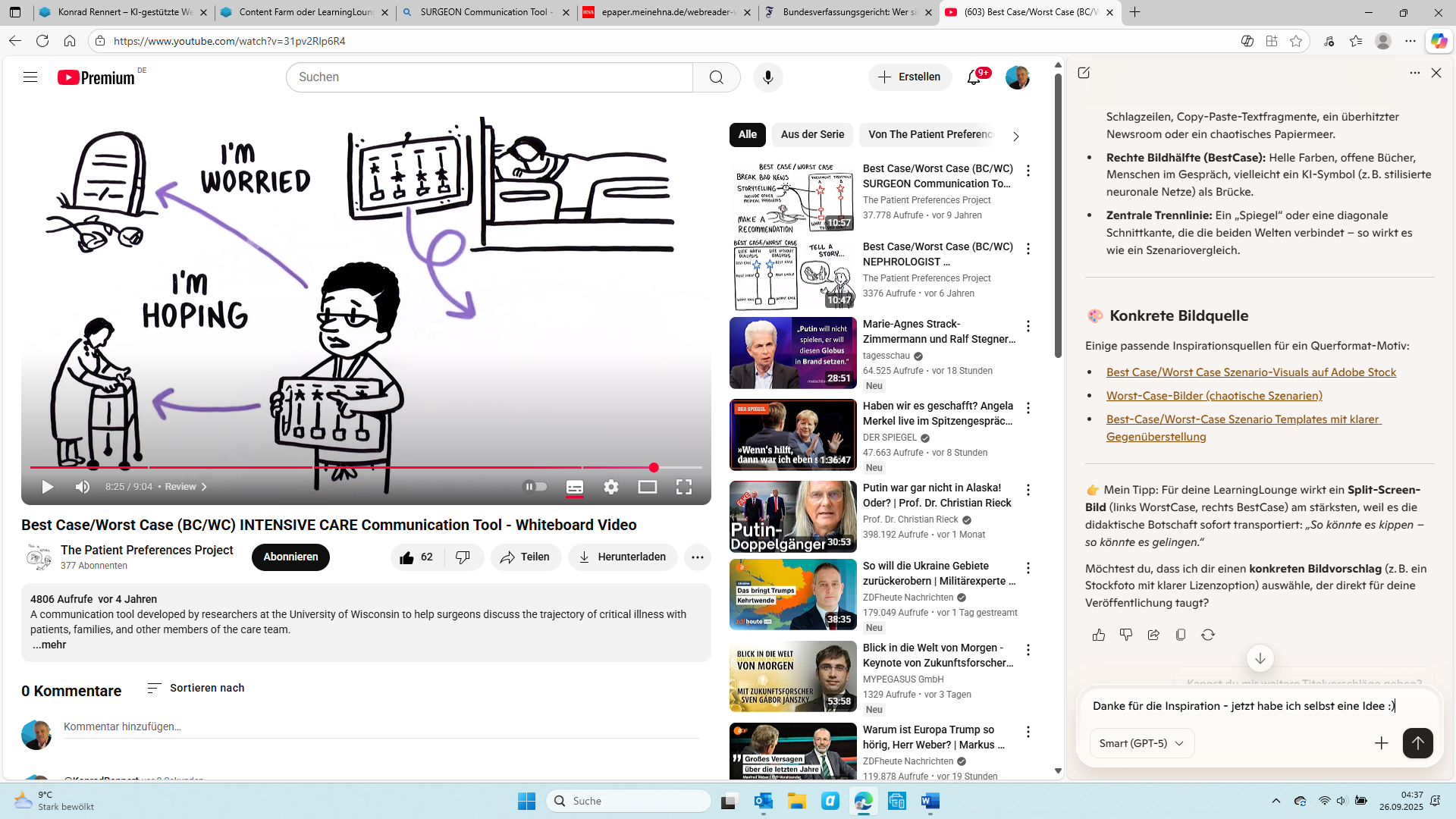
Task: Toggle the autoplay switch in player
Action: (535, 487)
